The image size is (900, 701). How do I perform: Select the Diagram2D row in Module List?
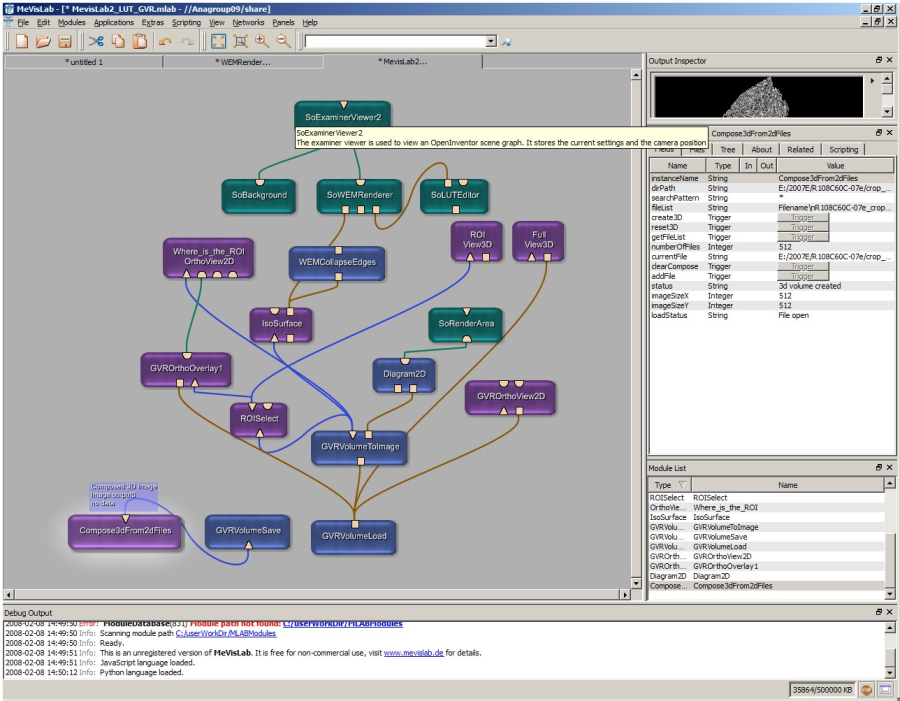[766, 576]
